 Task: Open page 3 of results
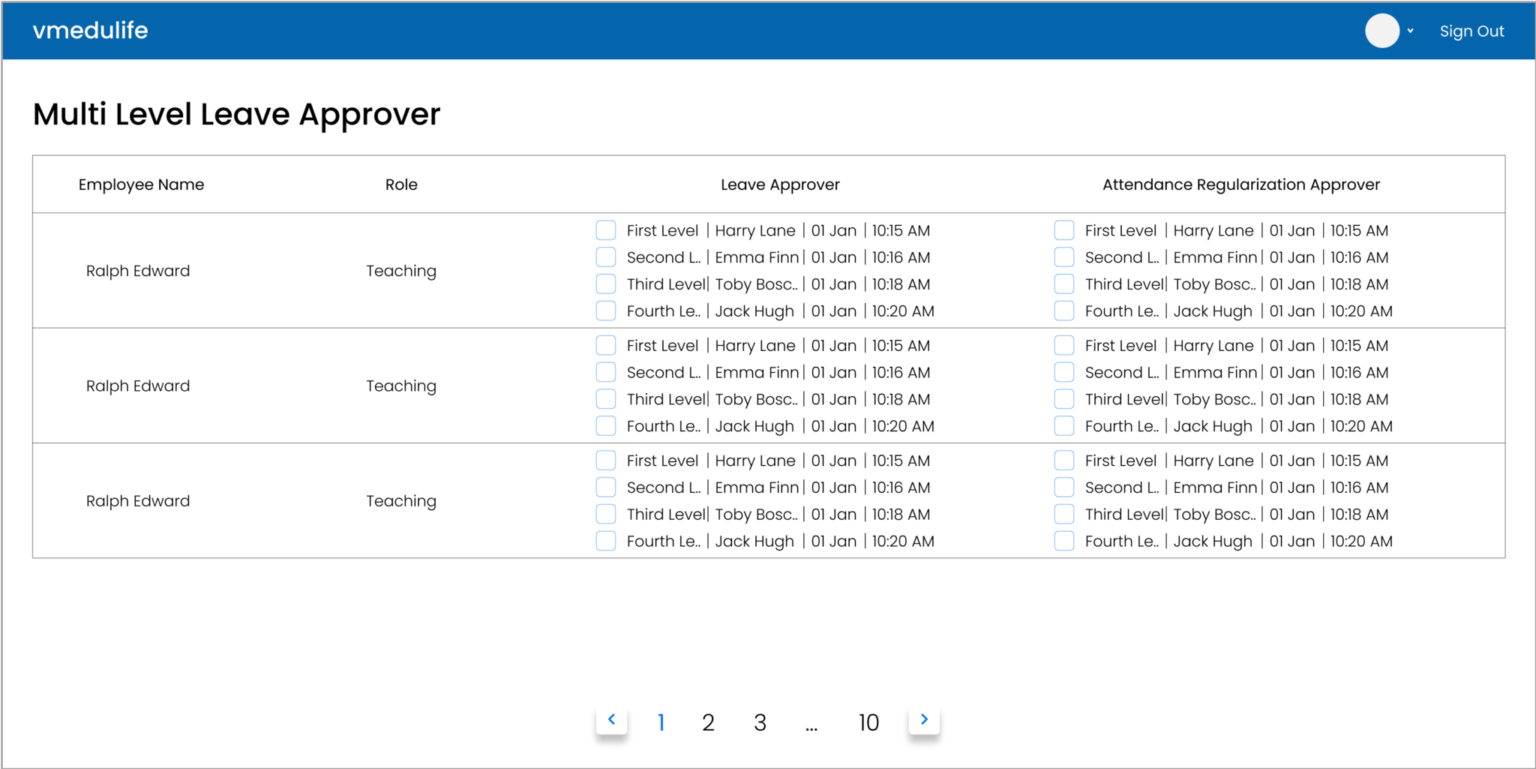click(x=760, y=721)
